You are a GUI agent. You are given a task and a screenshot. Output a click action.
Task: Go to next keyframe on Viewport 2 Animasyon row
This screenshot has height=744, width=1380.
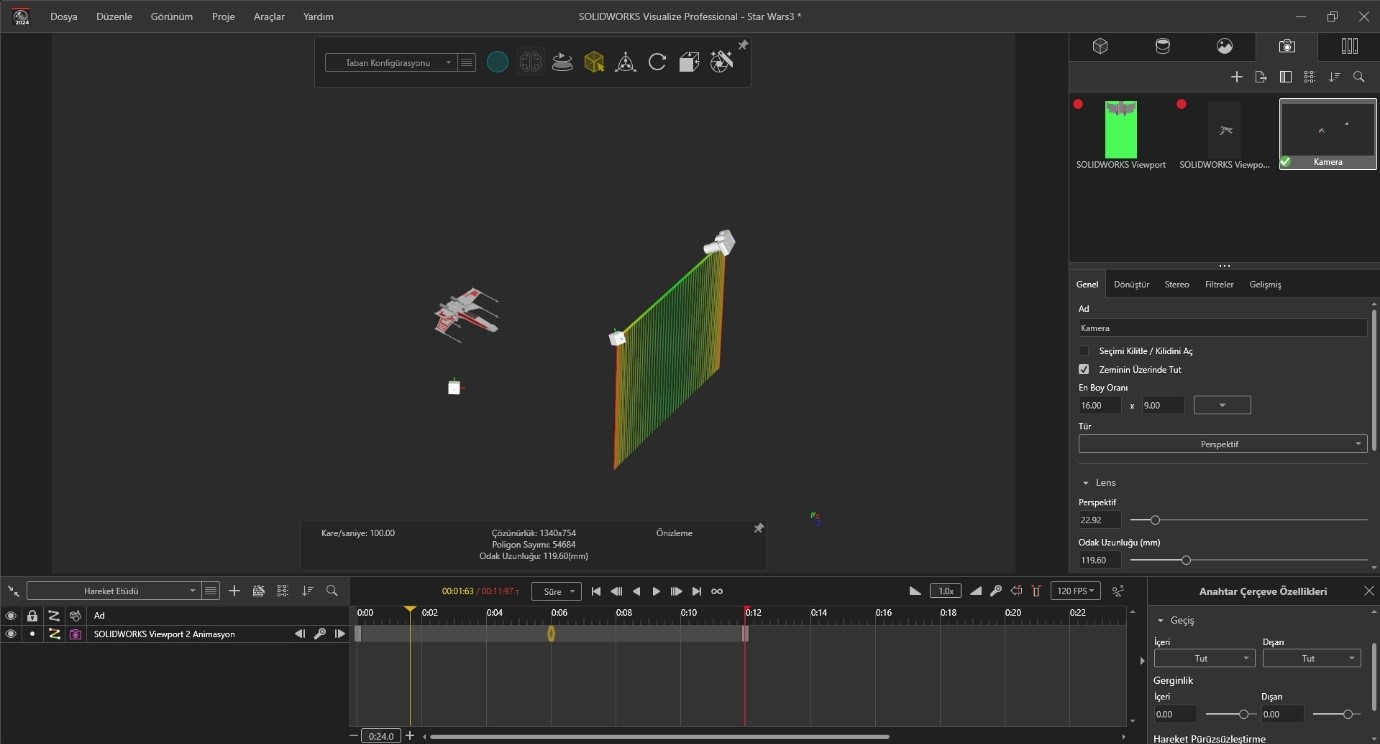pyautogui.click(x=340, y=634)
